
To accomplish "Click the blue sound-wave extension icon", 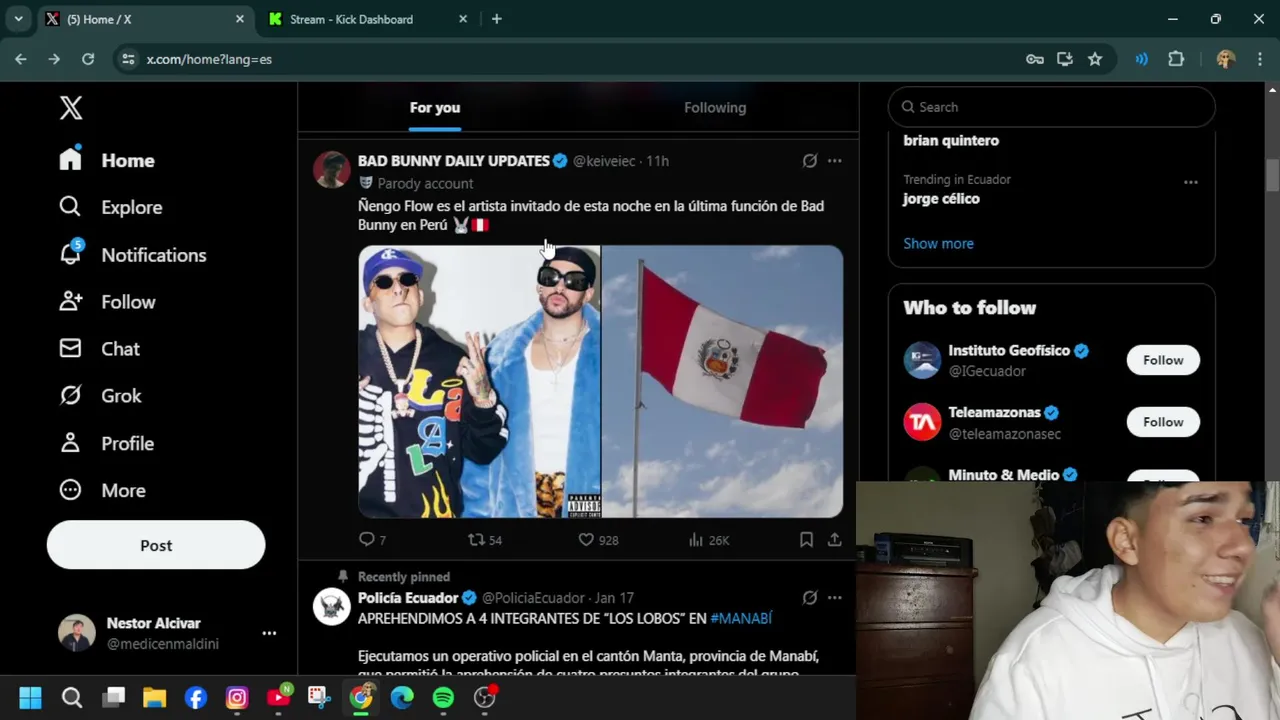I will click(x=1141, y=59).
